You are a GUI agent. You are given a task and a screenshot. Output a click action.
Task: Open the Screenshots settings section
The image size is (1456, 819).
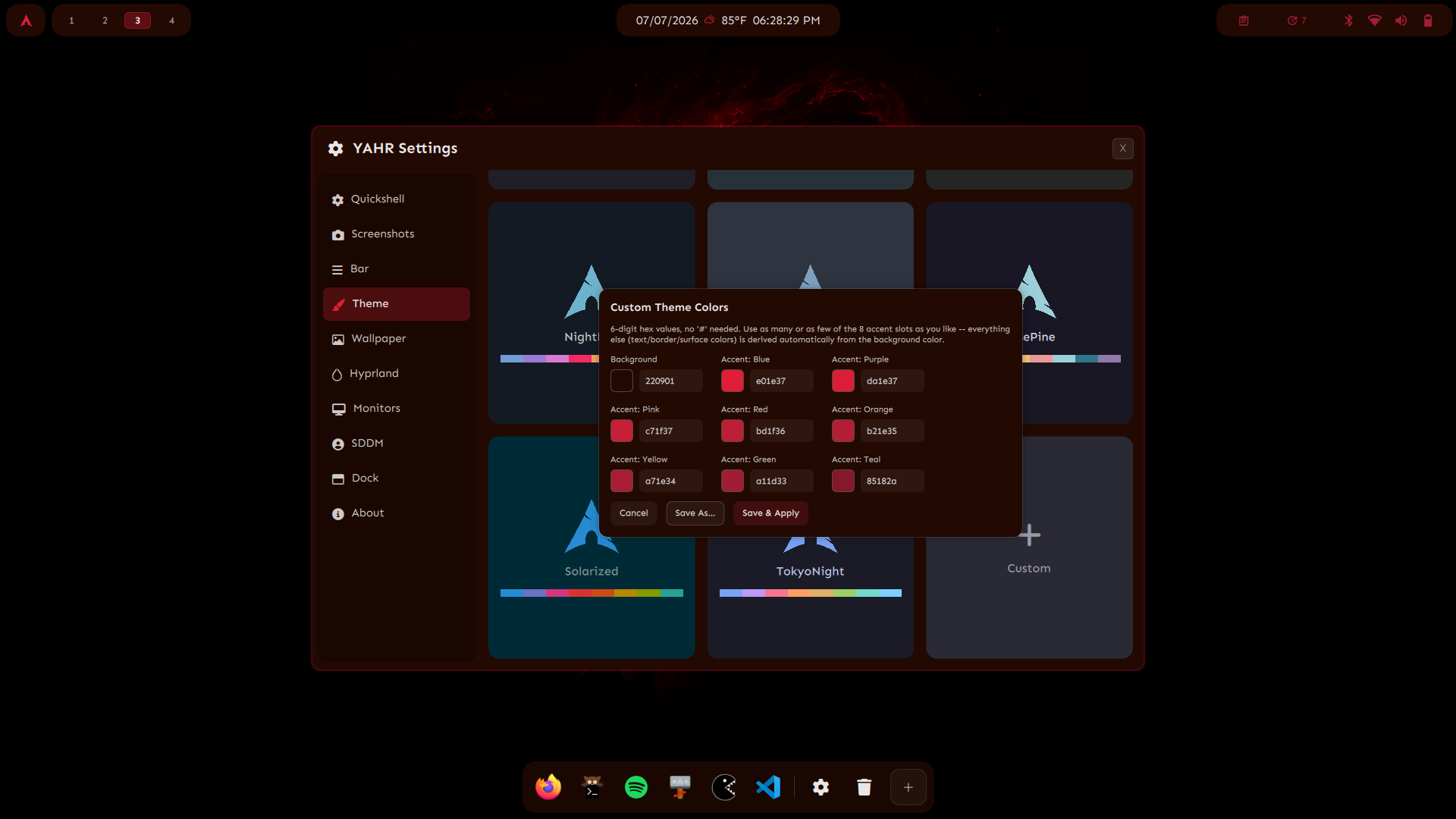(397, 234)
